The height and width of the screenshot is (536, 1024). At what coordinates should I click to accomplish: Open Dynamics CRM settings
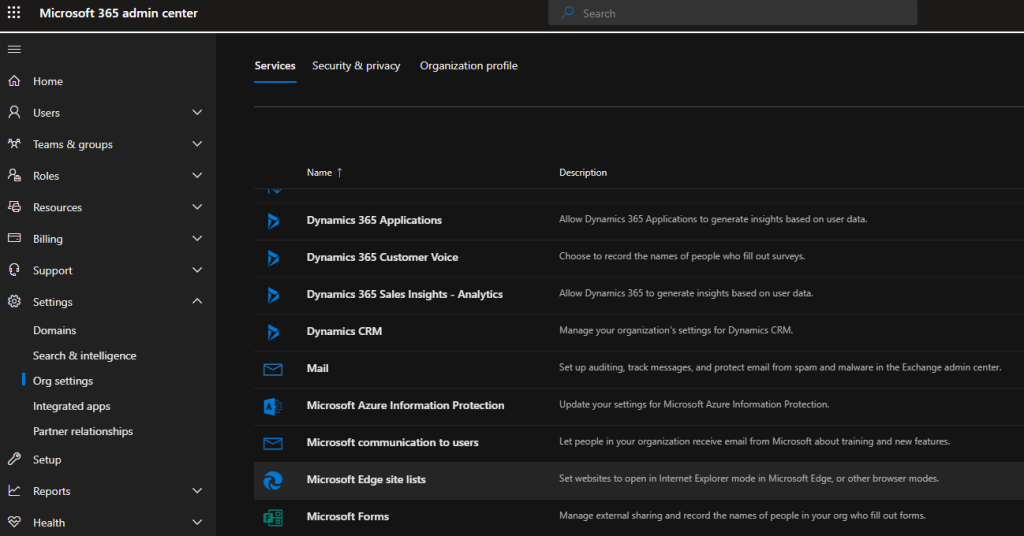coord(344,331)
